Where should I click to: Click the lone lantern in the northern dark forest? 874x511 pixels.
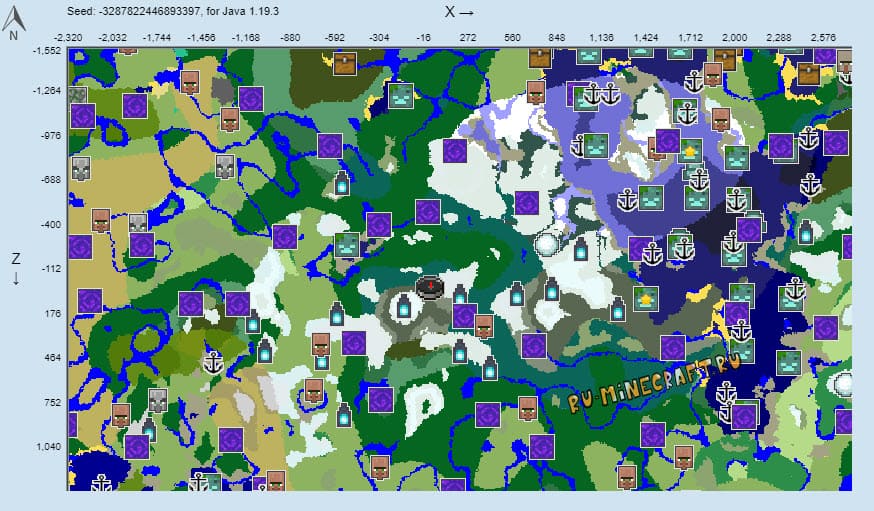(342, 183)
